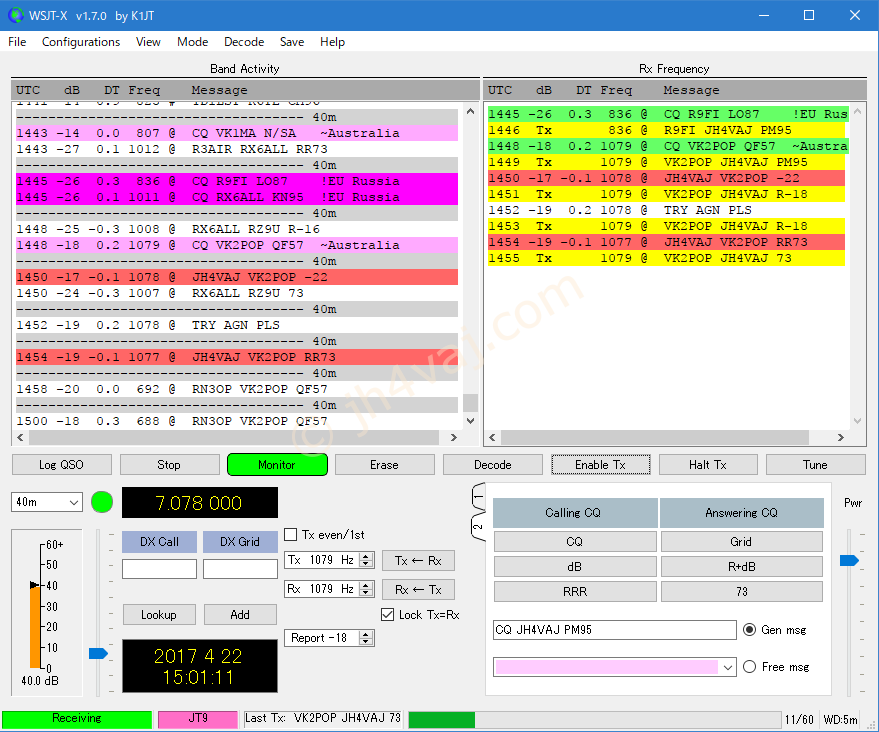
Task: Open the Decode menu
Action: click(x=244, y=42)
